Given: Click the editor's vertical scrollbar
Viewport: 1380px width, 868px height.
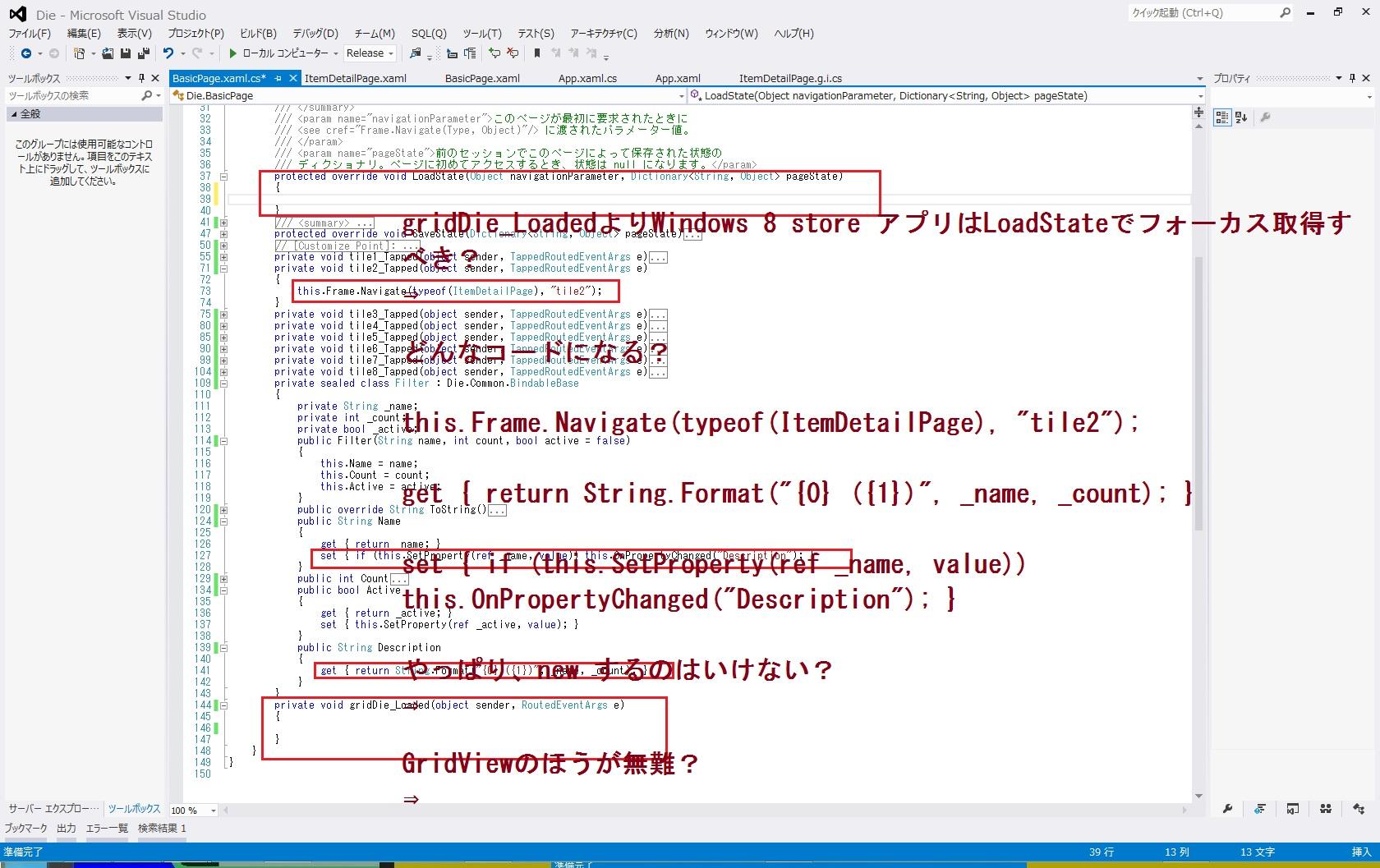Looking at the screenshot, I should tap(1198, 394).
